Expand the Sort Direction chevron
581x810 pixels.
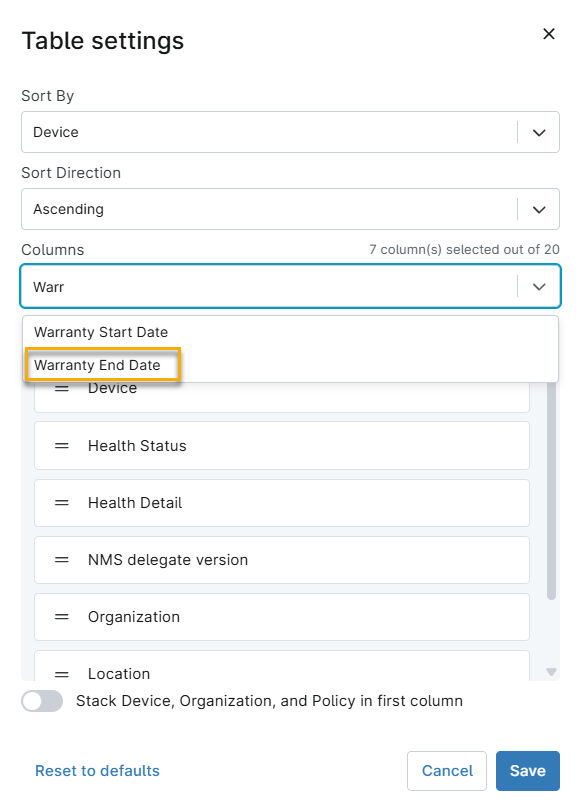coord(539,210)
